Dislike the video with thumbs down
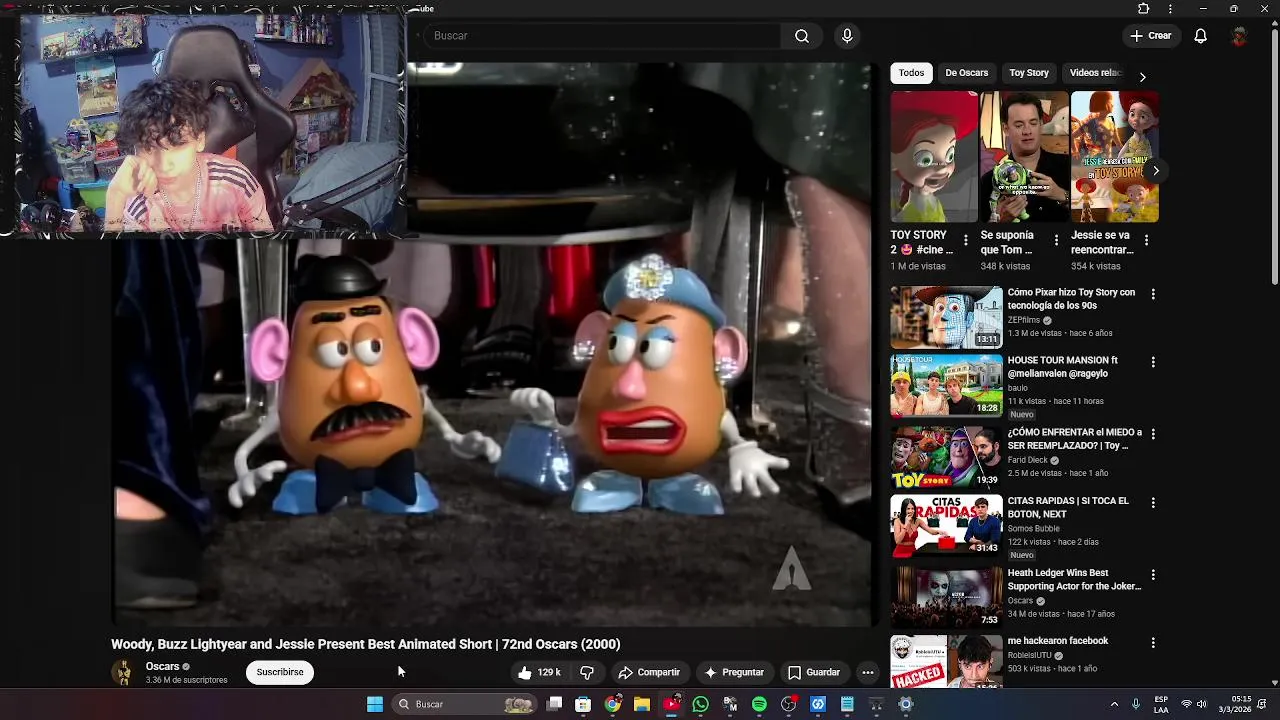The width and height of the screenshot is (1280, 720). (x=587, y=673)
